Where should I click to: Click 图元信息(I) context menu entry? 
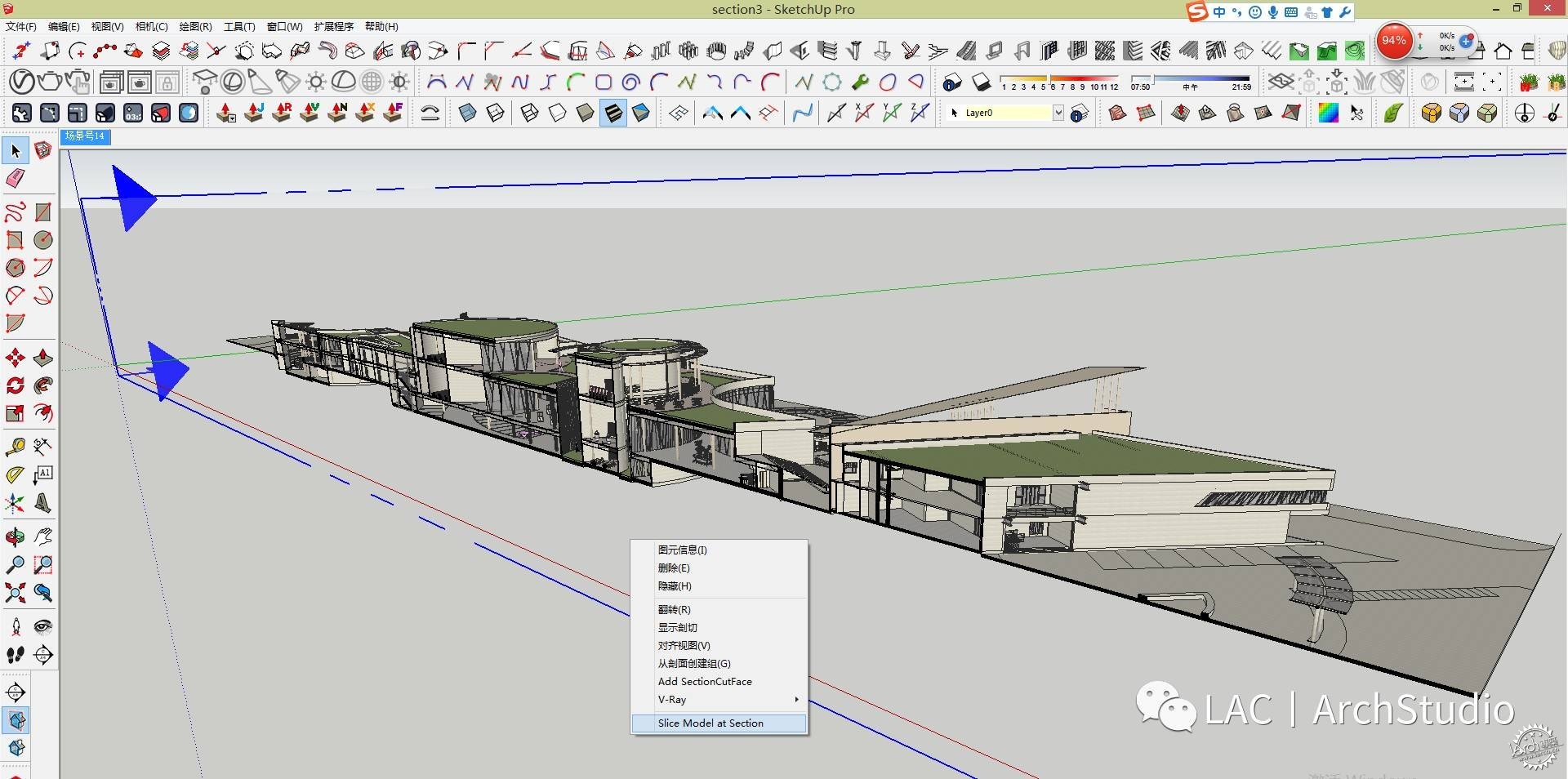point(719,550)
